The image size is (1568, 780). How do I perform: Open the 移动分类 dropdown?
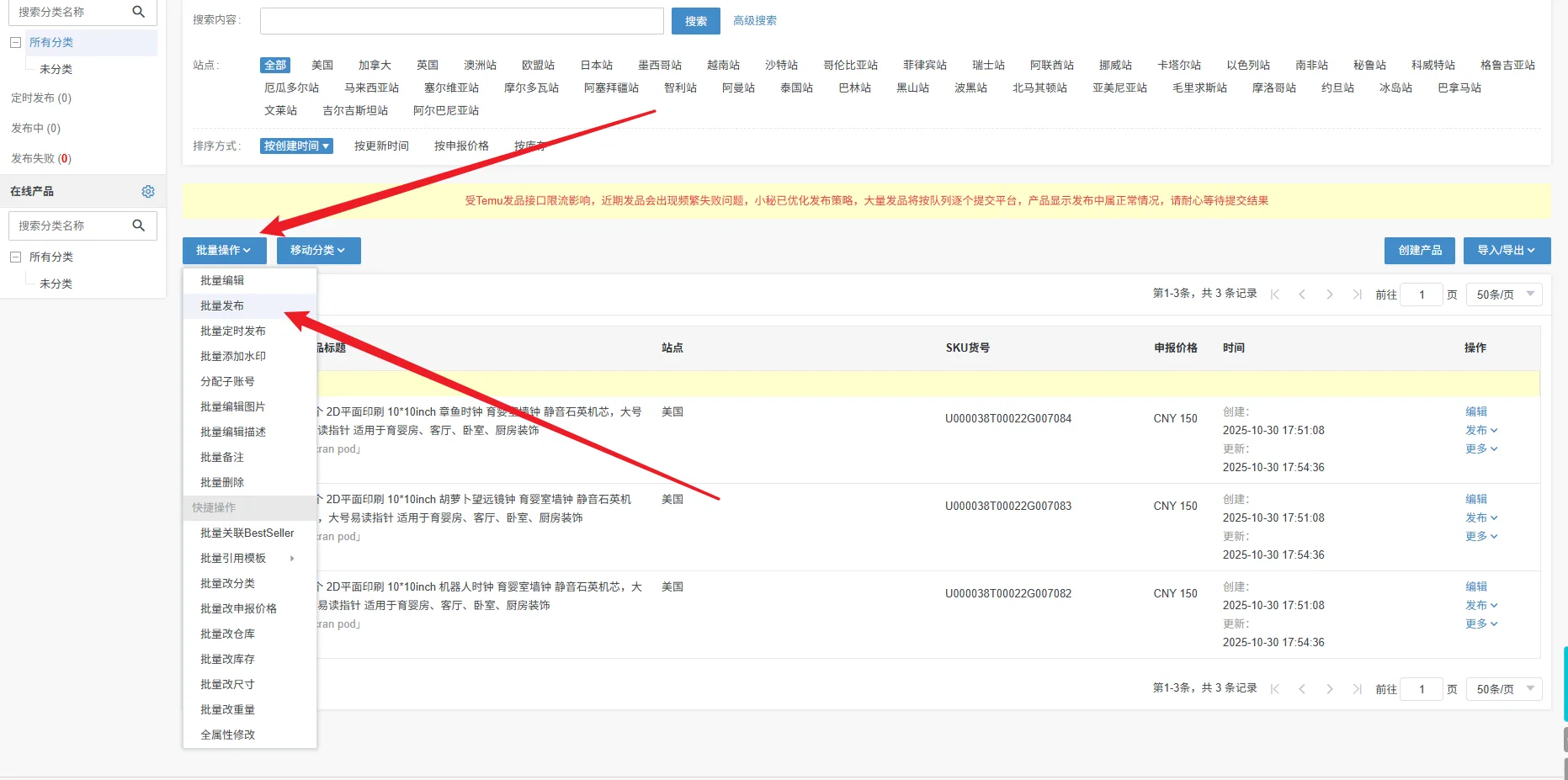coord(318,250)
